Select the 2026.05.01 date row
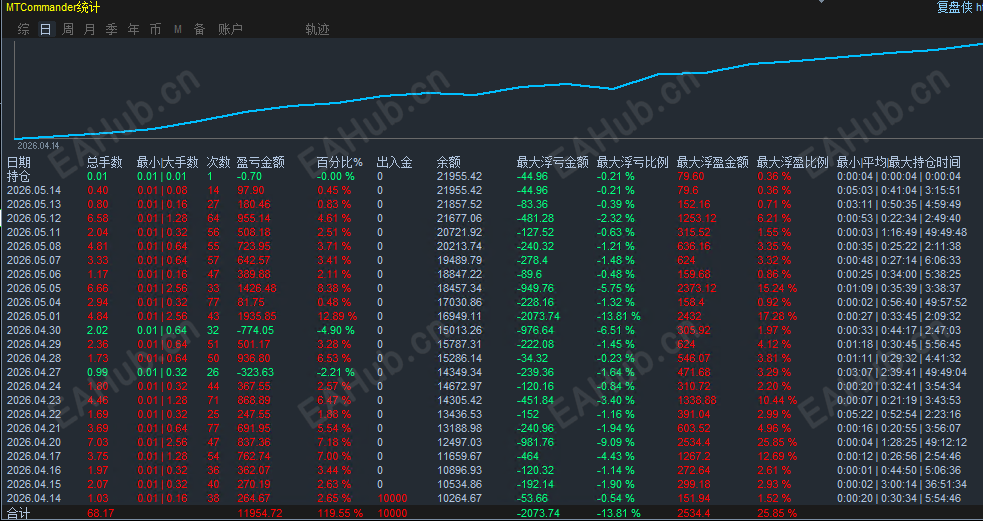The image size is (983, 521). pyautogui.click(x=33, y=316)
